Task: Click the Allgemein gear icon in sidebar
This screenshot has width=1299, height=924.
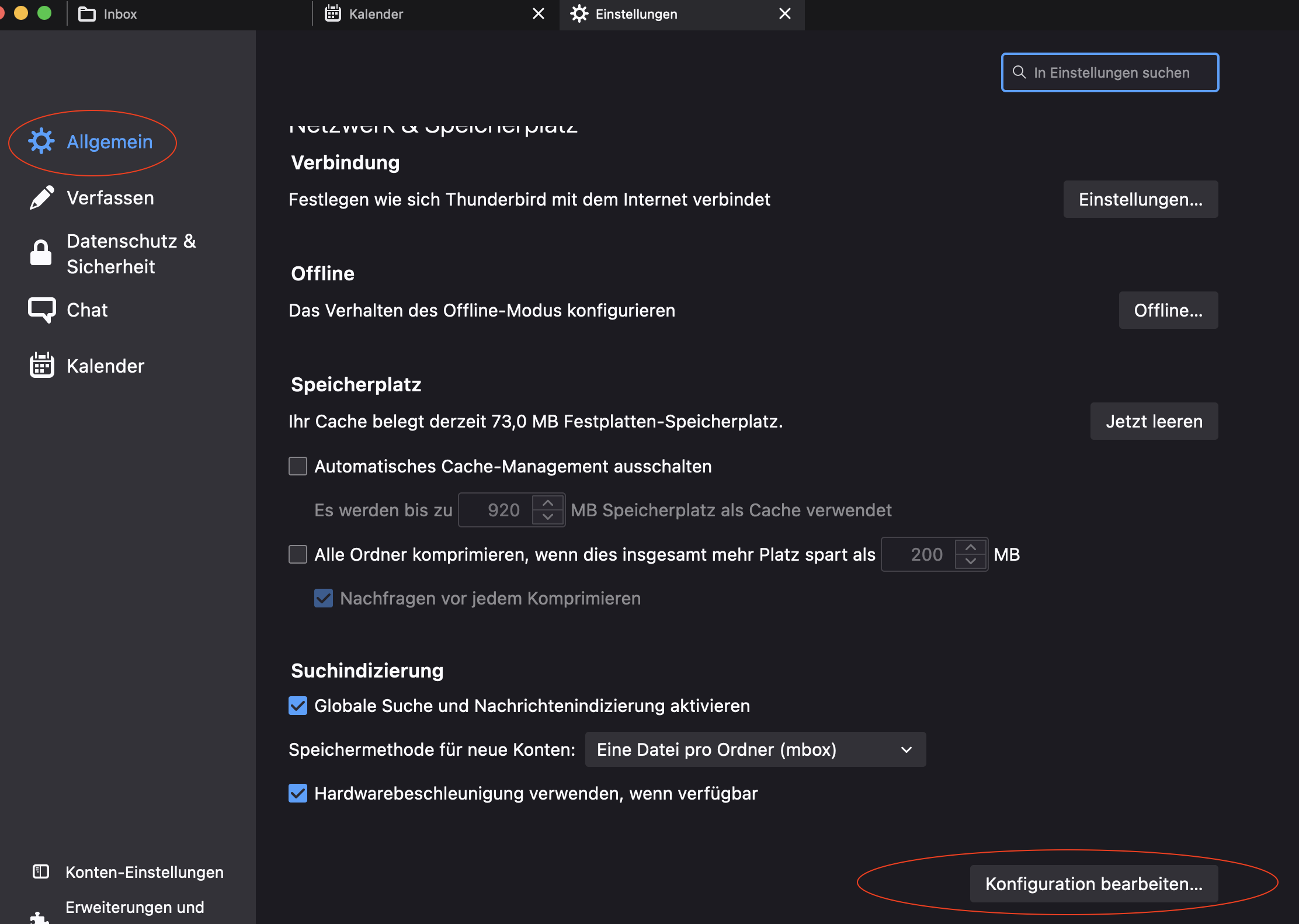Action: point(41,141)
